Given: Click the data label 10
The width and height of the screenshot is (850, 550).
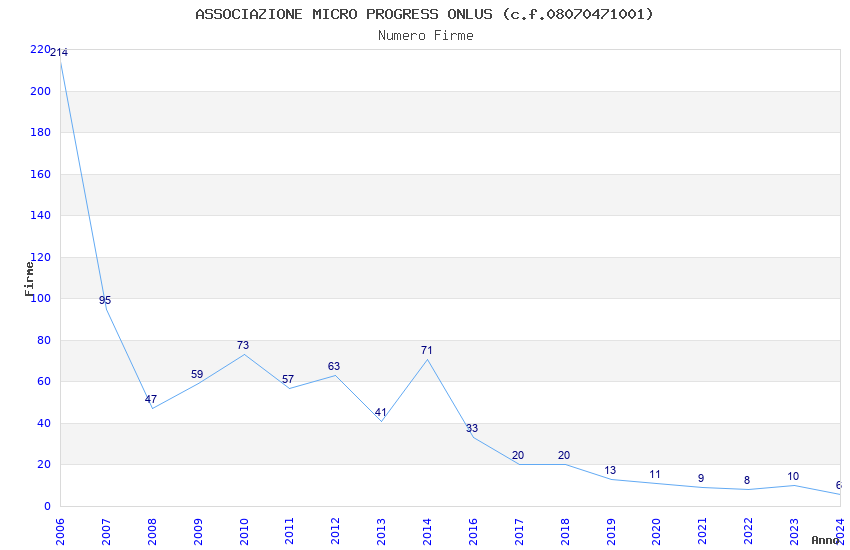Looking at the screenshot, I should 793,477.
